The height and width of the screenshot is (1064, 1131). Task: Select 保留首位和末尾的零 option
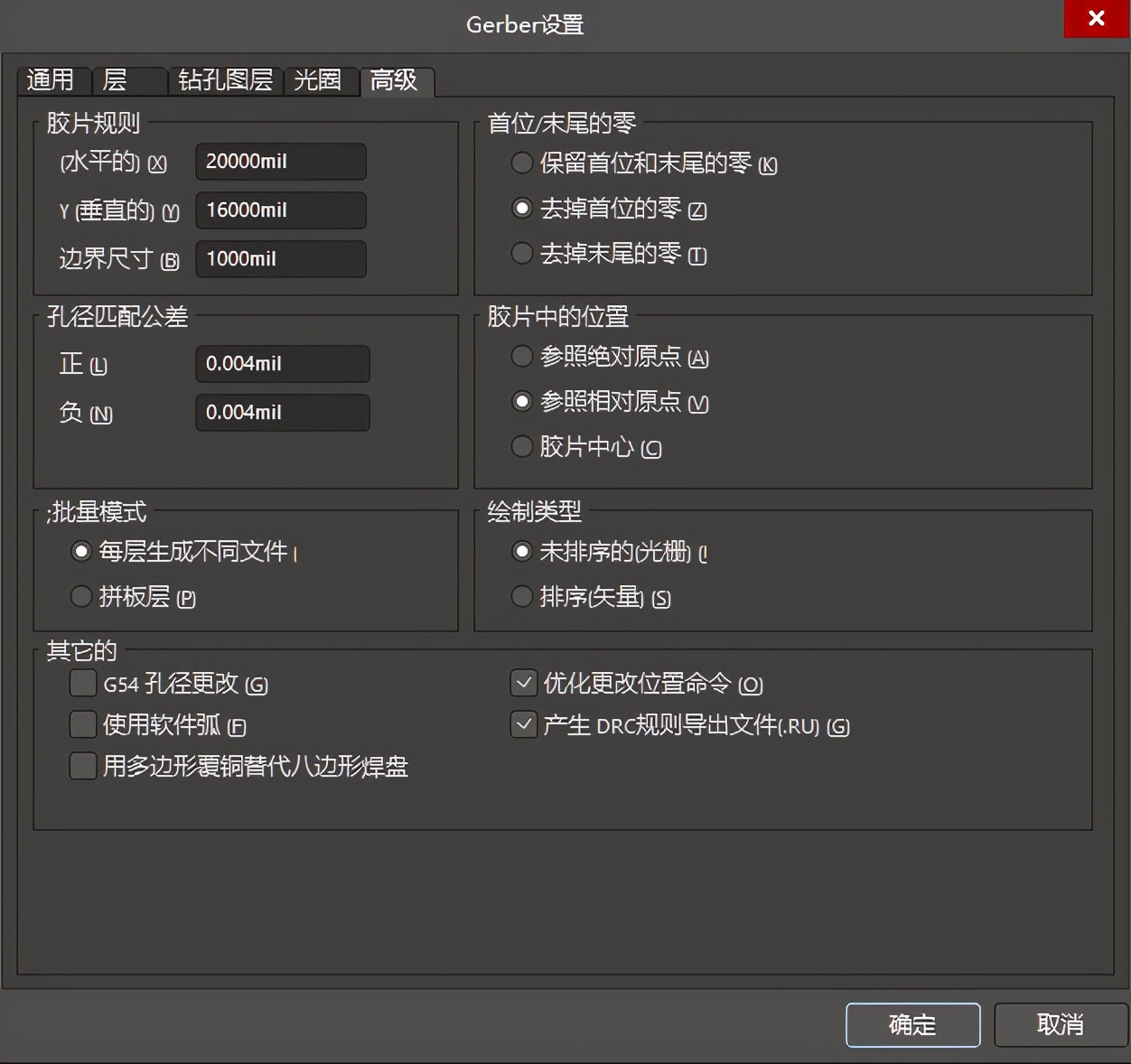click(x=522, y=163)
